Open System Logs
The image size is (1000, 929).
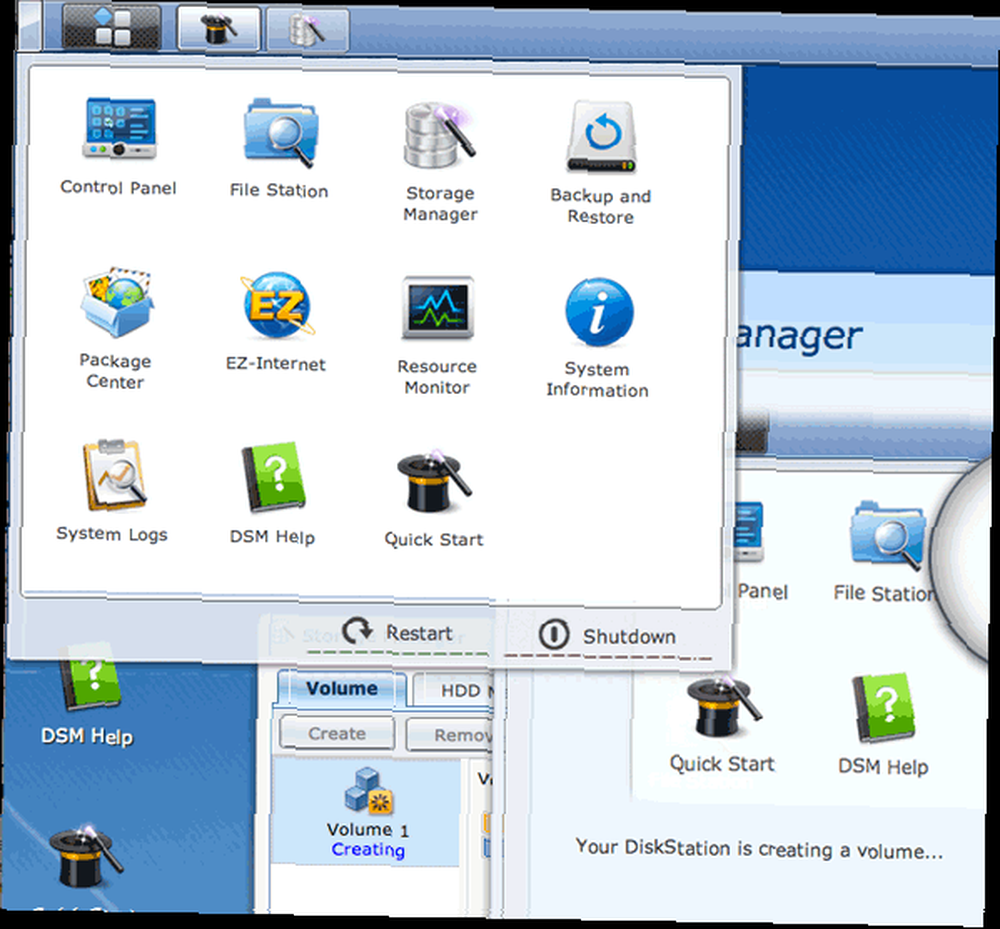[113, 491]
